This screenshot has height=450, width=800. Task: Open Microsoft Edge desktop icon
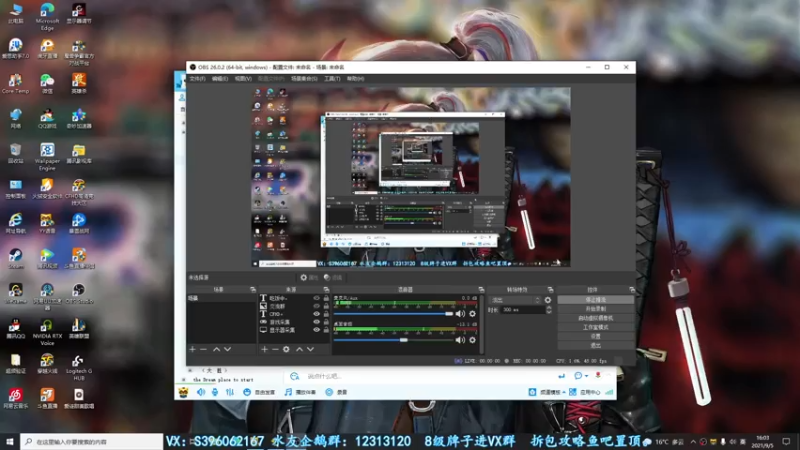[47, 16]
